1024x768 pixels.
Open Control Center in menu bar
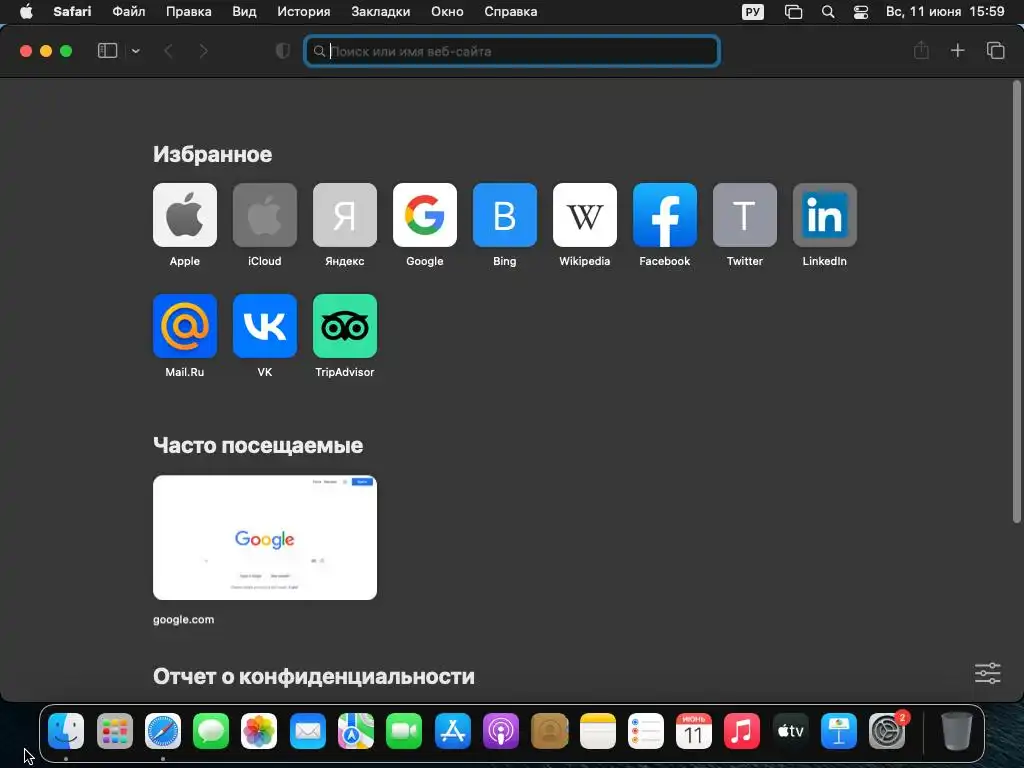861,12
